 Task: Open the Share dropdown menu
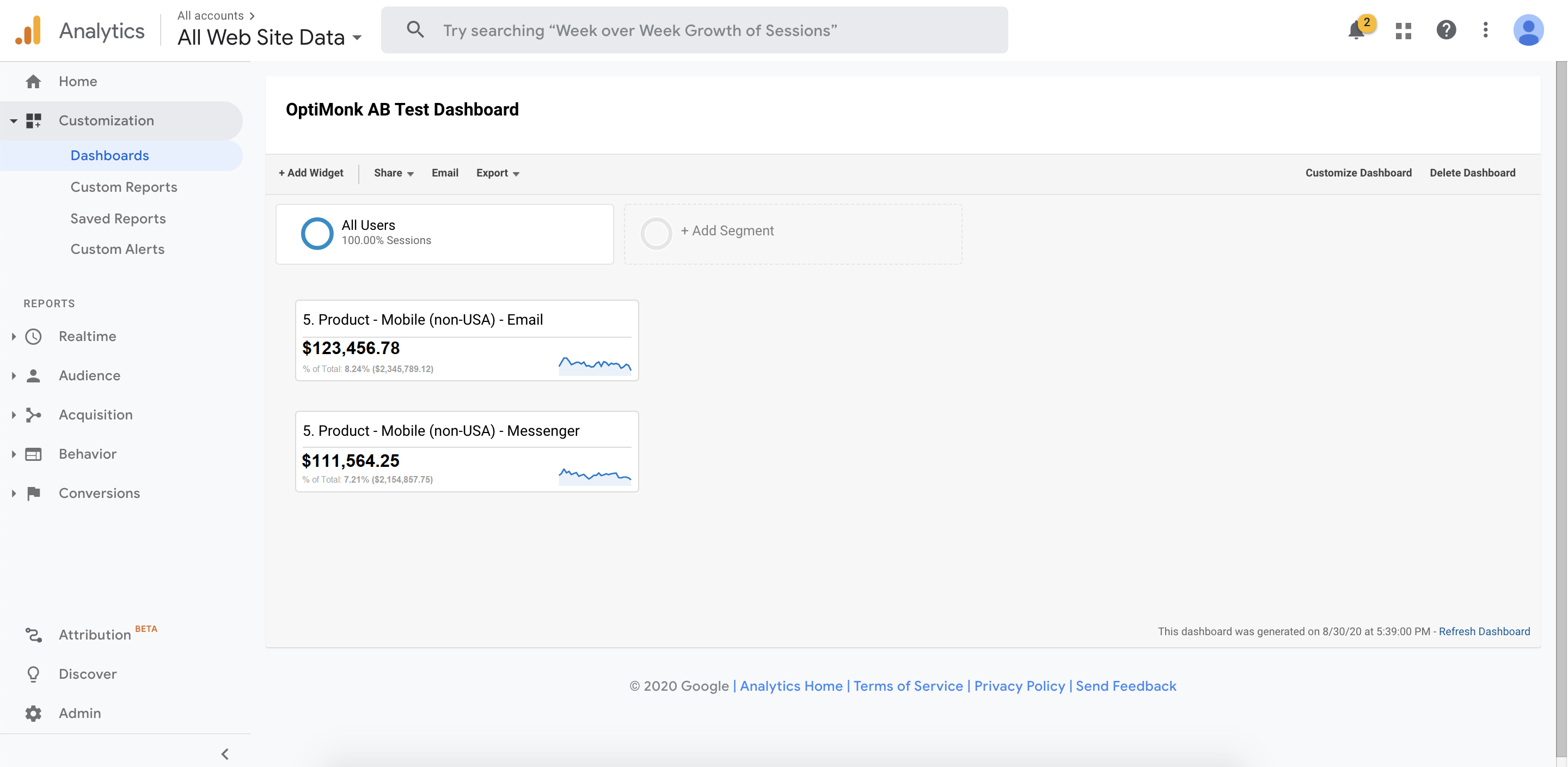pos(394,173)
